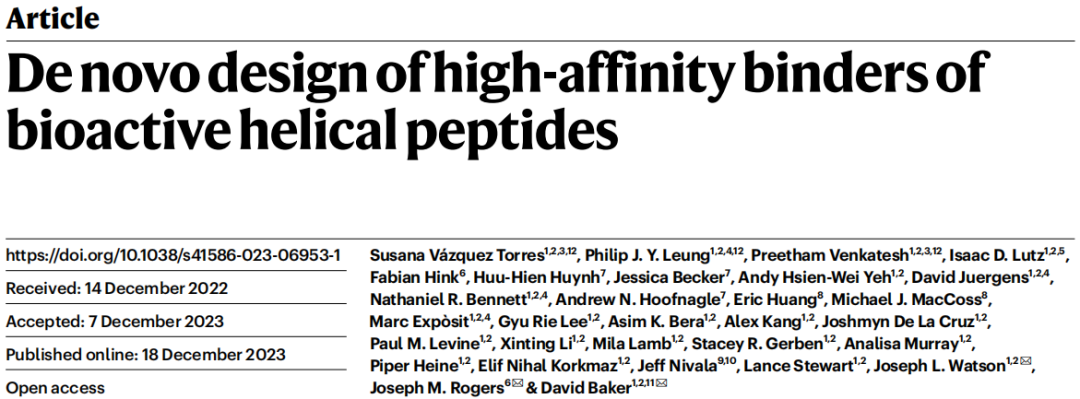The image size is (1080, 399).
Task: Click the envelope icon after David Baker
Action: [661, 384]
